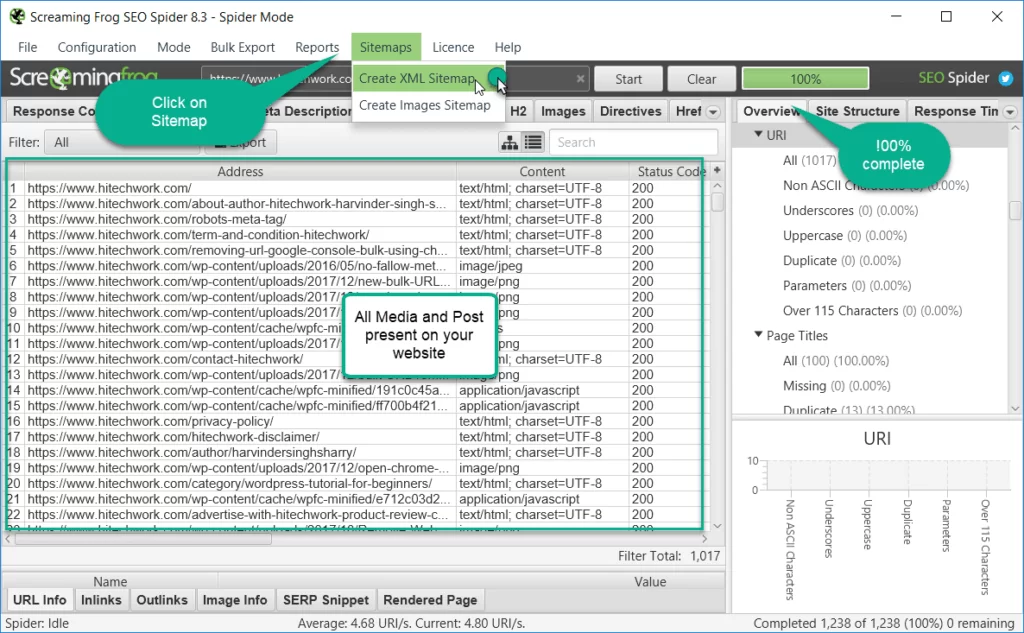This screenshot has width=1024, height=633.
Task: Clear URL field with x icon
Action: click(580, 79)
